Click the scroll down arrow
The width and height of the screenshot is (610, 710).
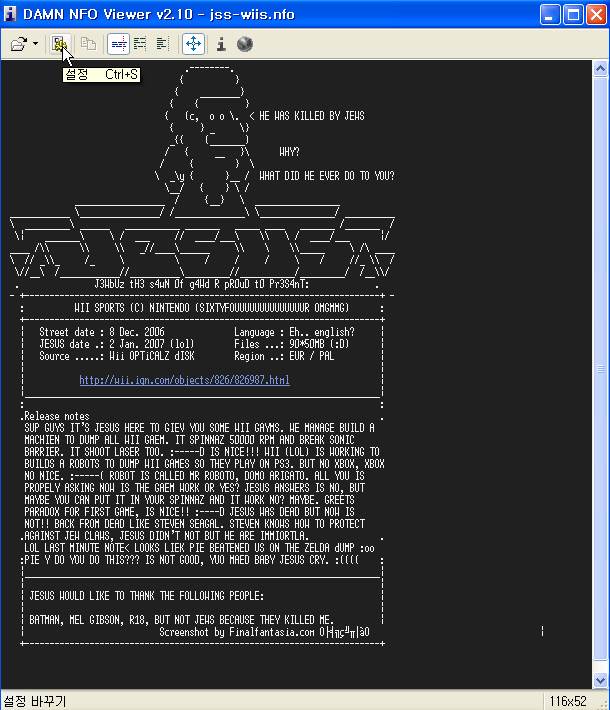(x=600, y=680)
